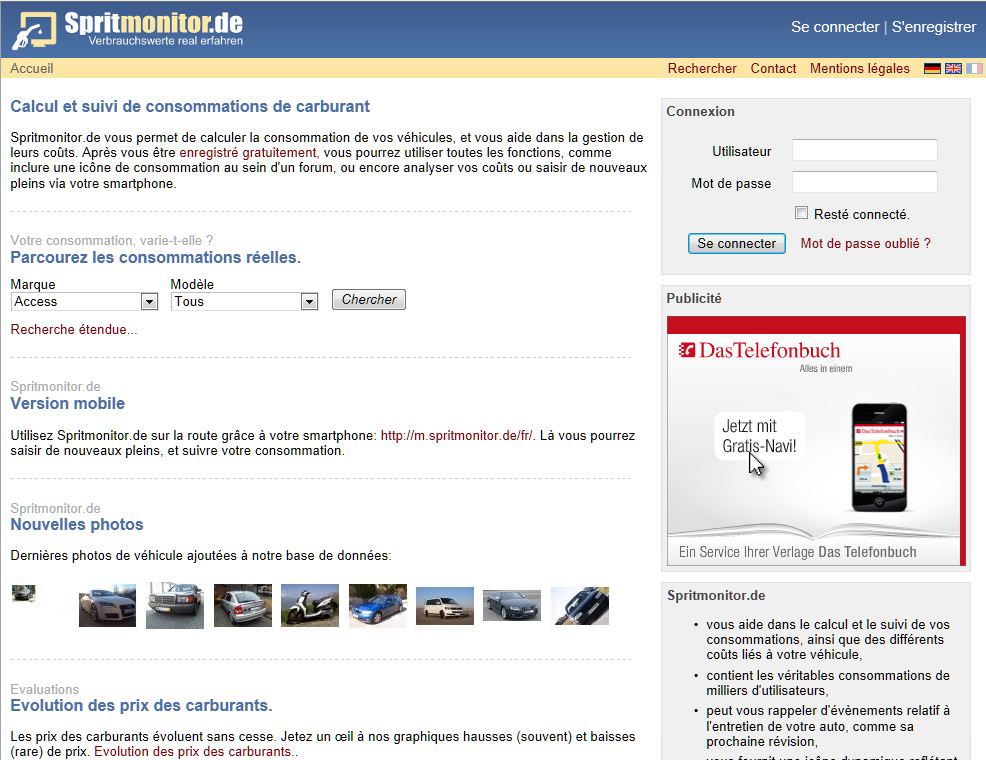The image size is (986, 760).
Task: Click the "Spritmonitor.de" title in the right sidebar
Action: pyautogui.click(x=716, y=596)
